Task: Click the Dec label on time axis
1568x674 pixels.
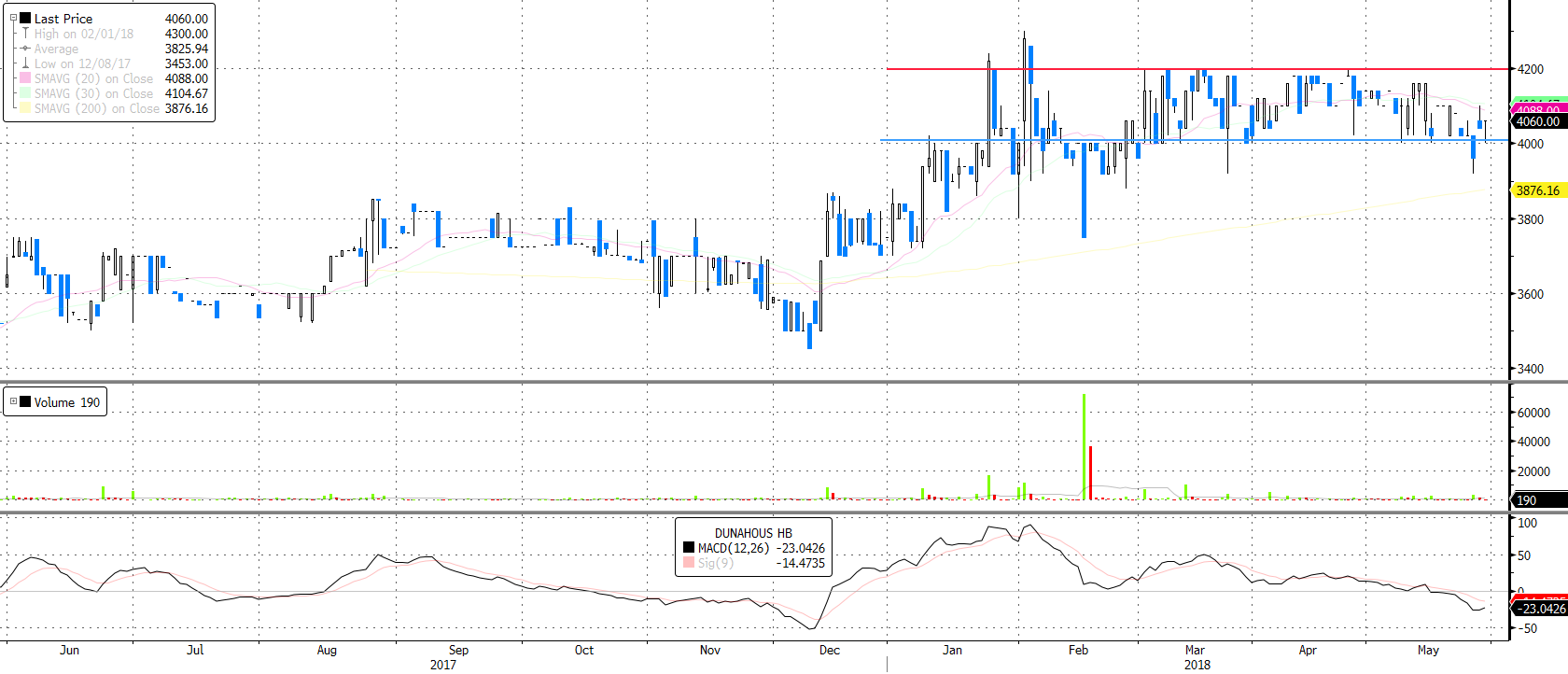Action: [x=830, y=650]
